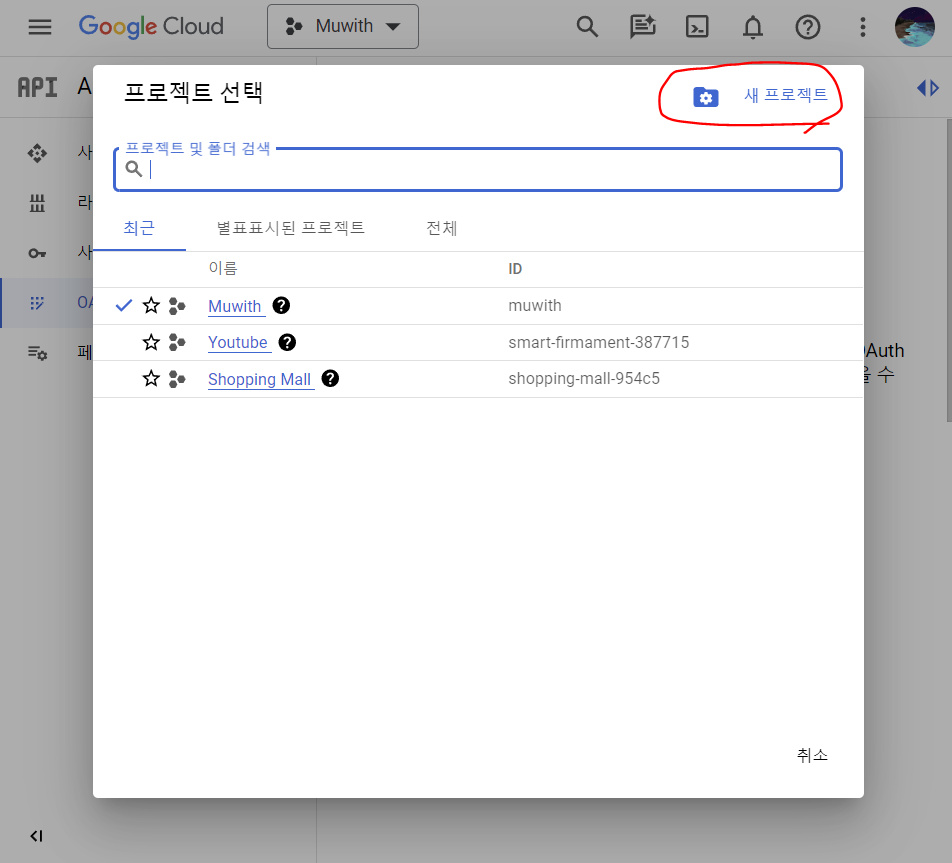The image size is (952, 863).
Task: Click help icon next to Shopping Mall
Action: point(330,378)
